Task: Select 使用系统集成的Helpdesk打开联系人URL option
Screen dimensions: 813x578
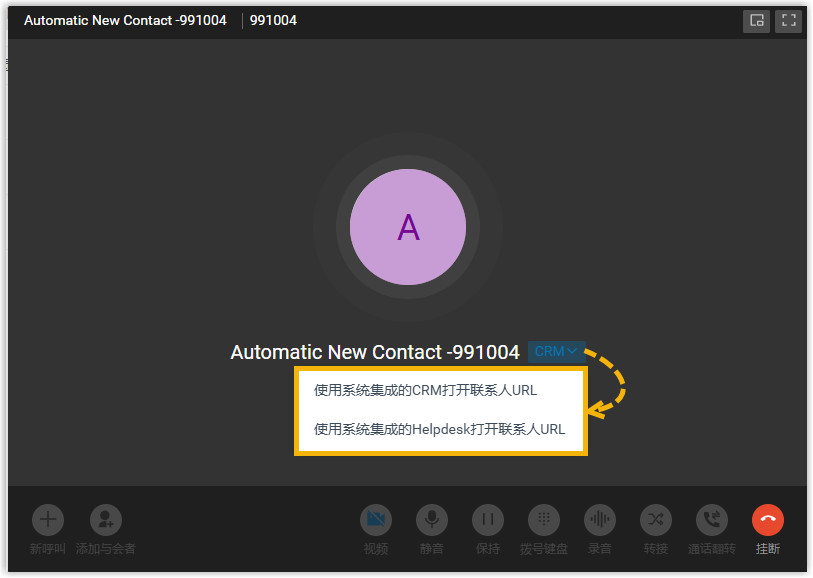Action: point(439,430)
